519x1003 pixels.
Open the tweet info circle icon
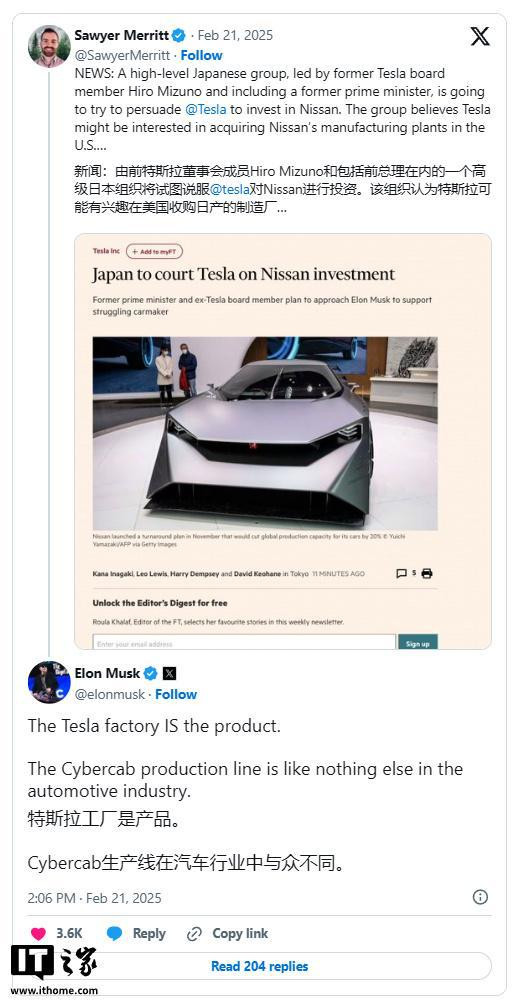click(x=480, y=897)
